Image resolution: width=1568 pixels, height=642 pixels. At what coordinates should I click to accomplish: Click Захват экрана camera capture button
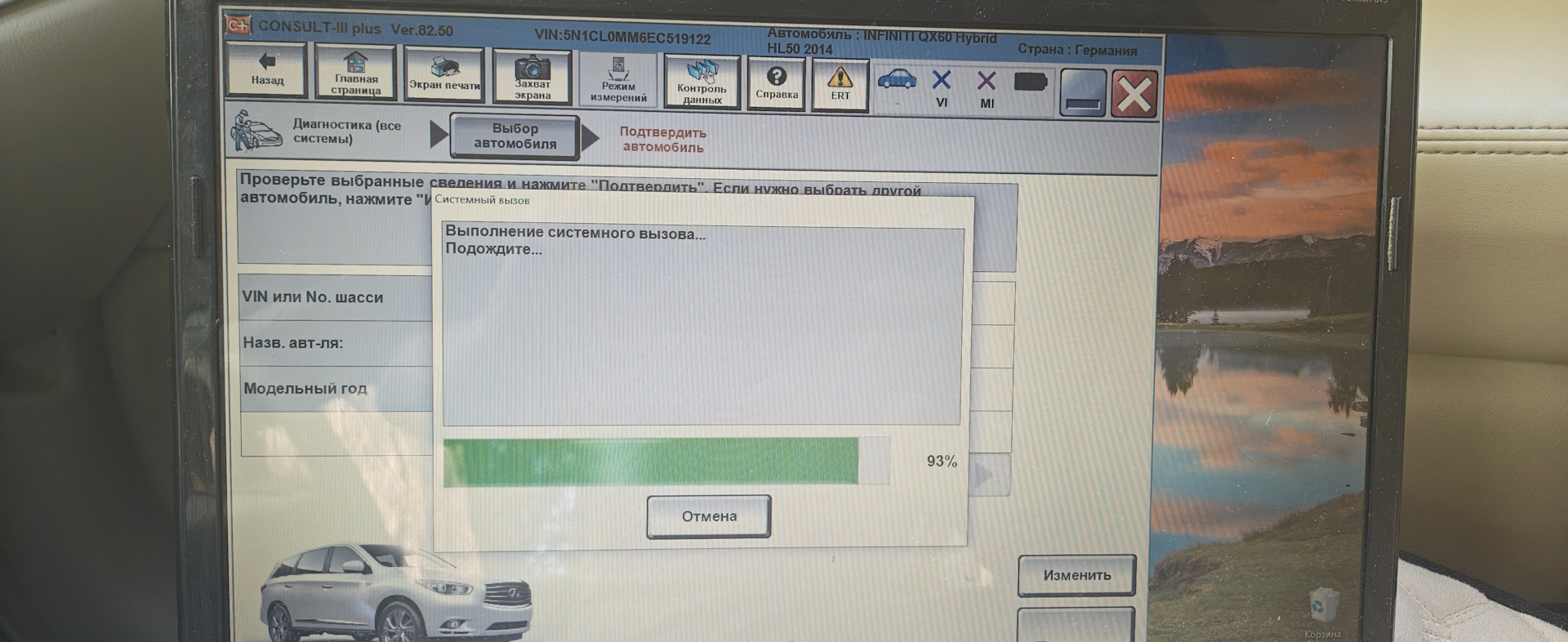[532, 78]
